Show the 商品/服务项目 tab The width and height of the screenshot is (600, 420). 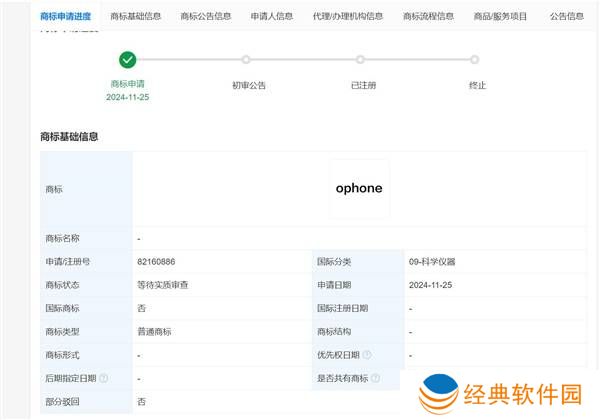point(502,16)
